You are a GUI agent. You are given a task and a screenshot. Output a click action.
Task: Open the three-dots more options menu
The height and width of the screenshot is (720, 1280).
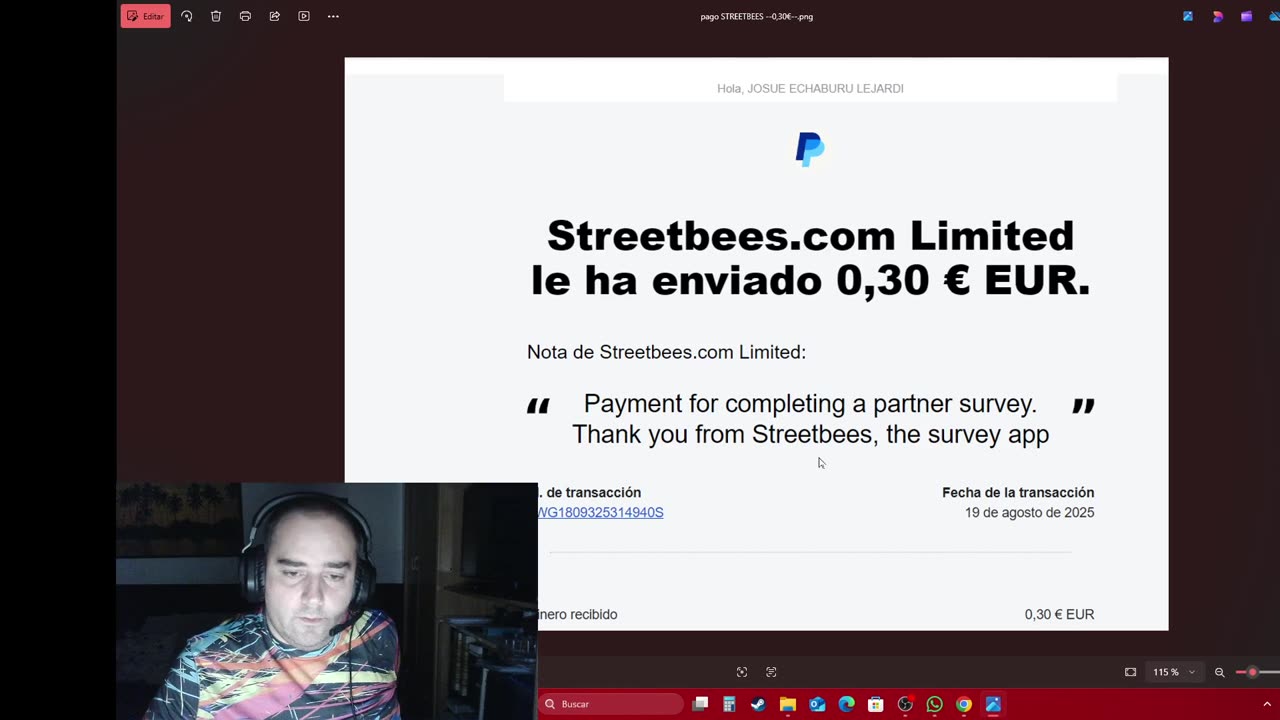click(333, 16)
